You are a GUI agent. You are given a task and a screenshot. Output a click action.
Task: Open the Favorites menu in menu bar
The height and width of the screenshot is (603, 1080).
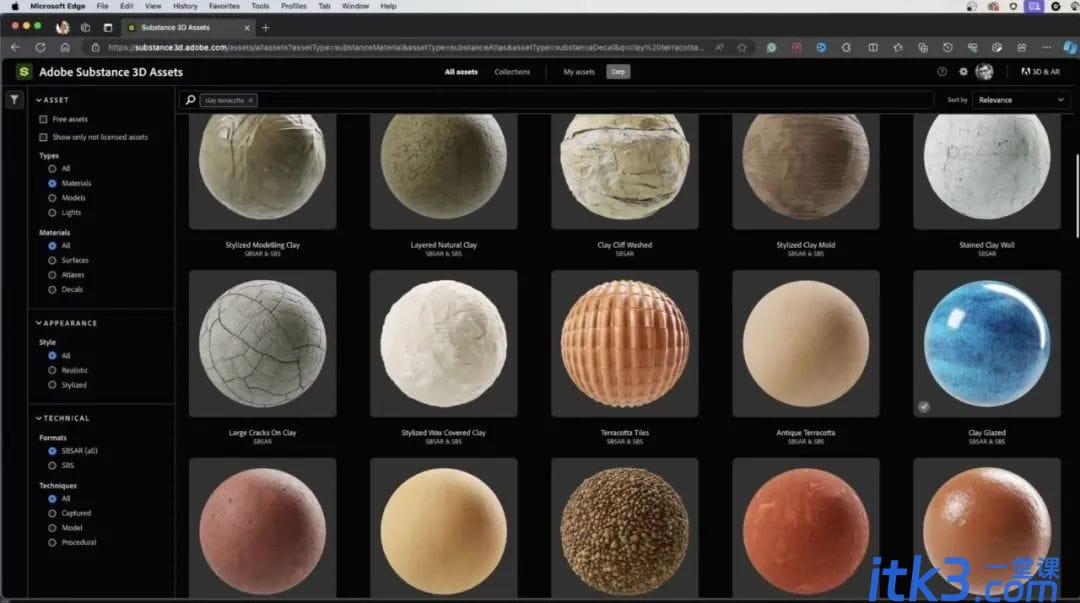click(224, 6)
